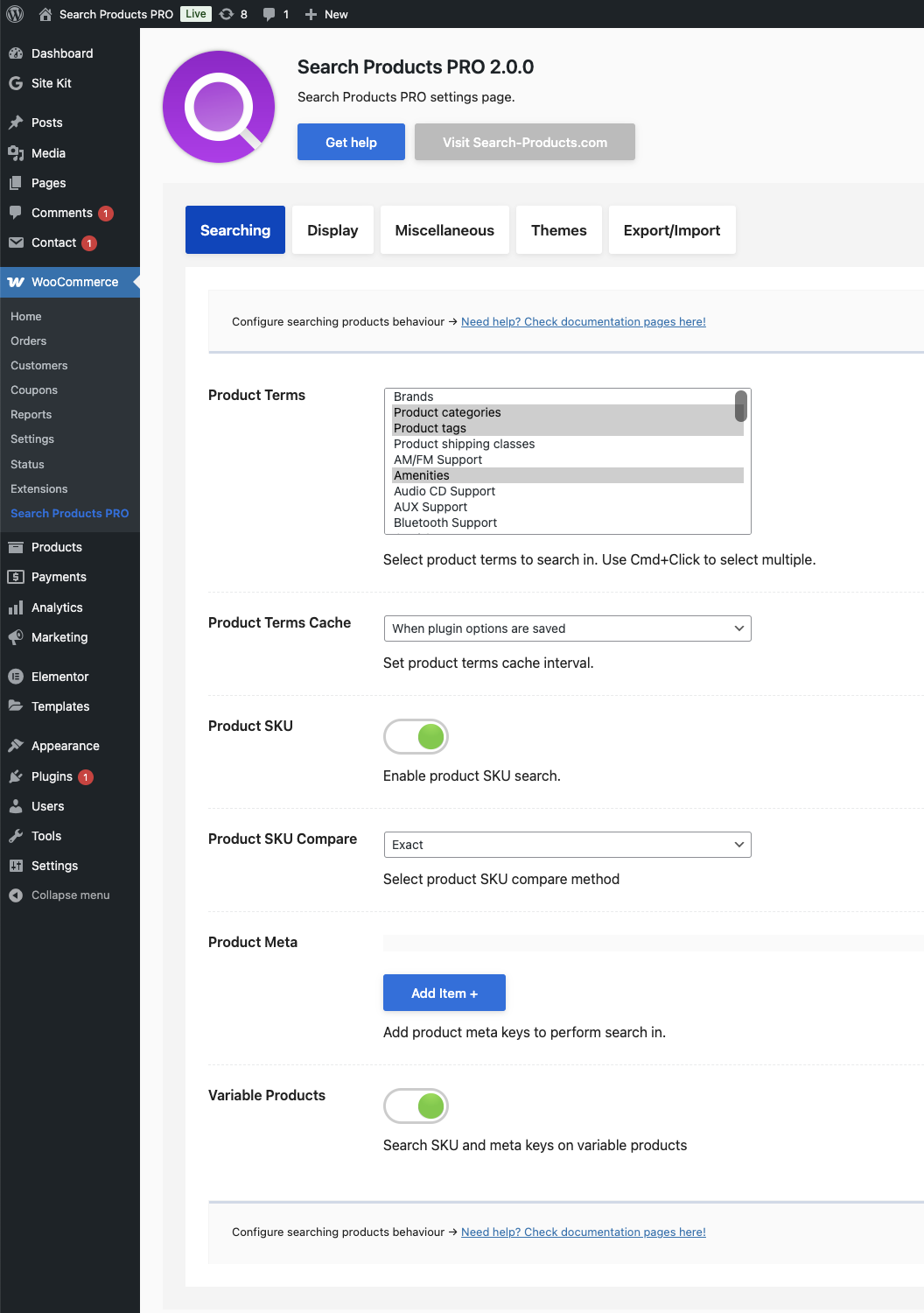Open the Product Terms Cache dropdown

pos(567,628)
